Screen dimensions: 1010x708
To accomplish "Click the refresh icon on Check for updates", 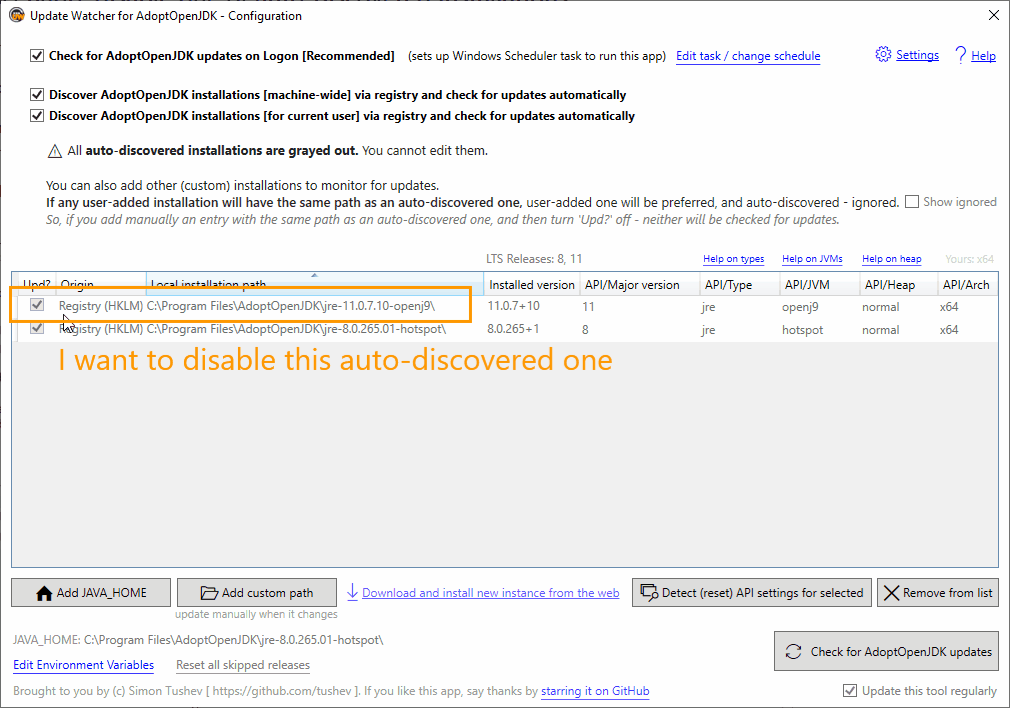I will tap(794, 651).
